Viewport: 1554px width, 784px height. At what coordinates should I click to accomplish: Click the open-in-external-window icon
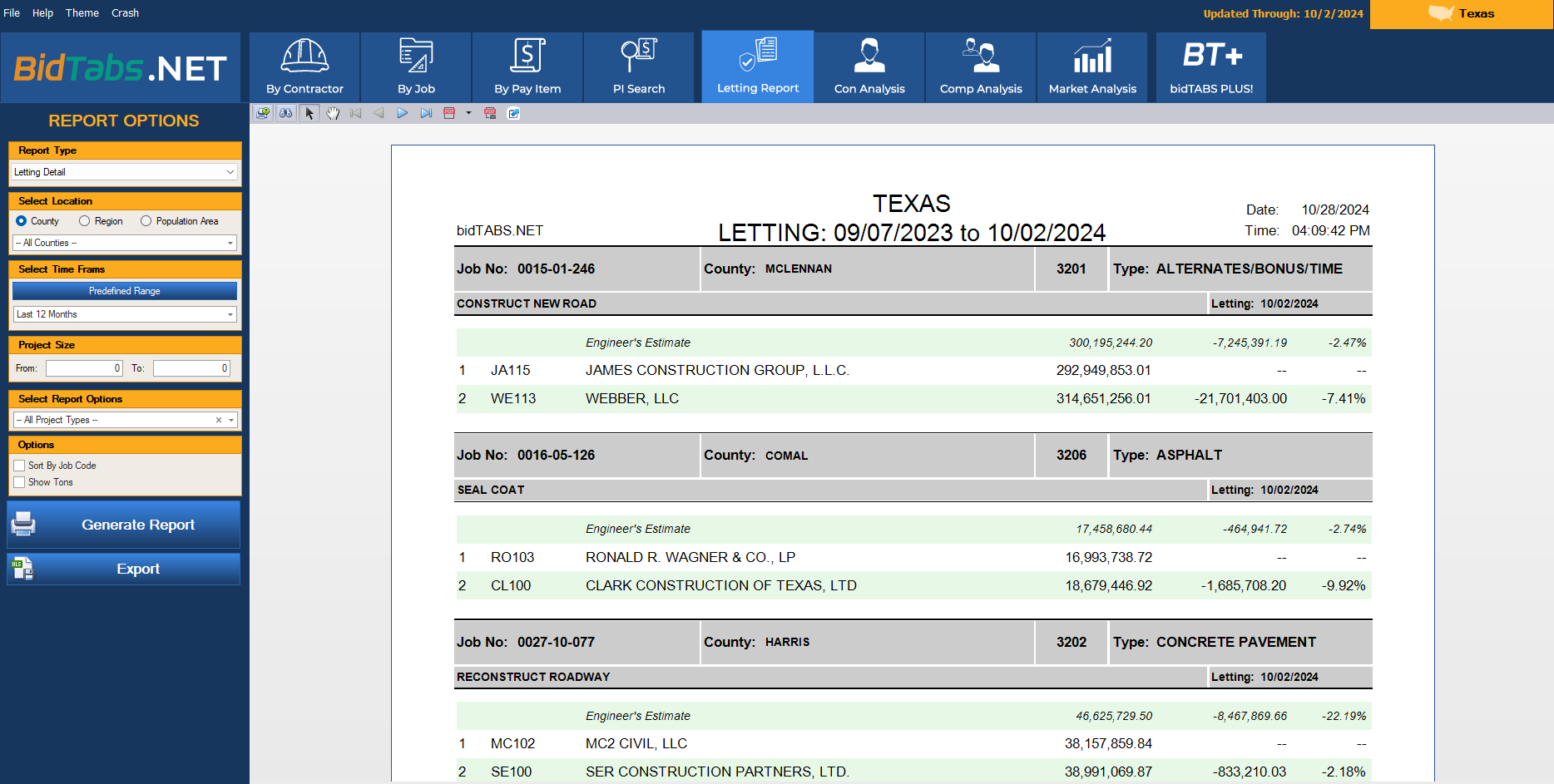513,113
